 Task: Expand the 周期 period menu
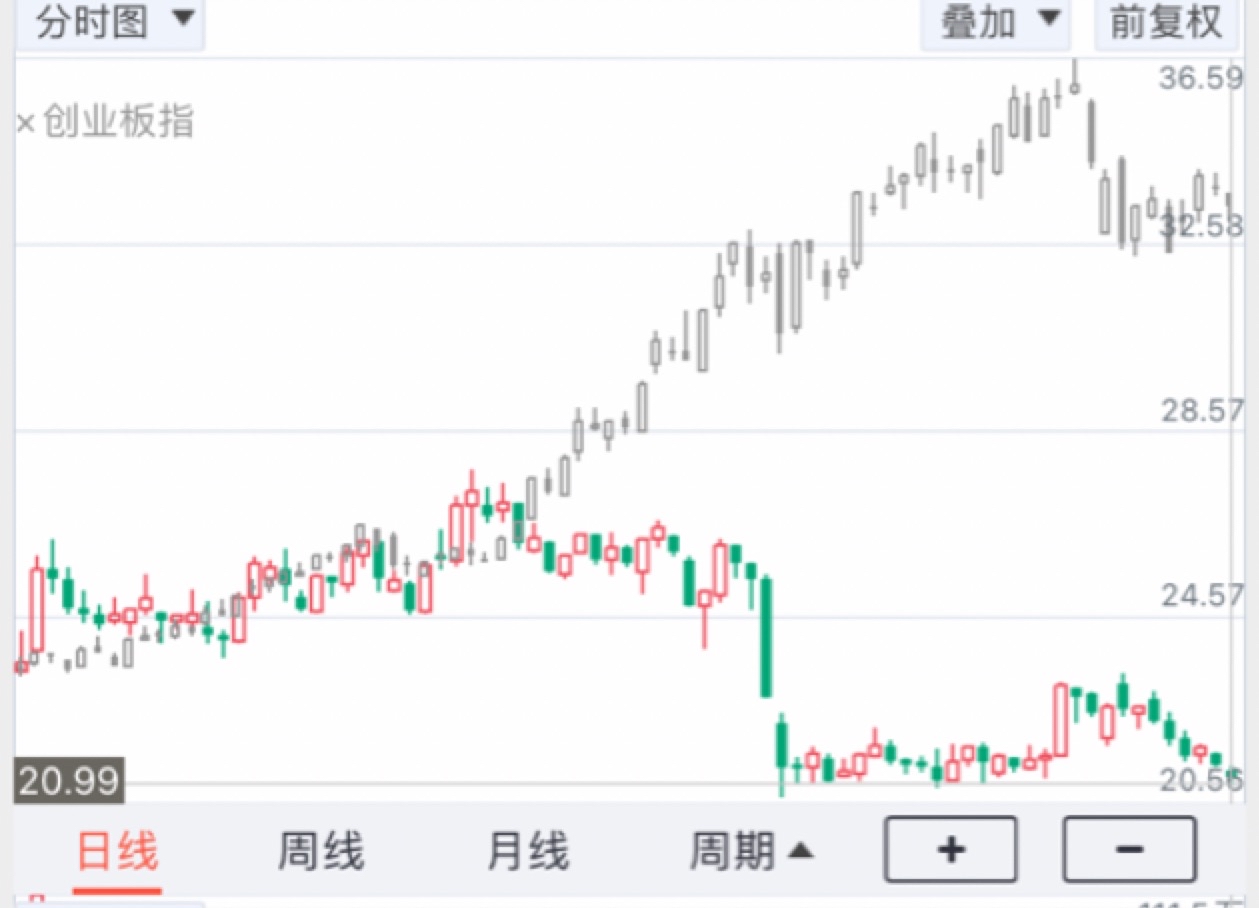[x=750, y=852]
